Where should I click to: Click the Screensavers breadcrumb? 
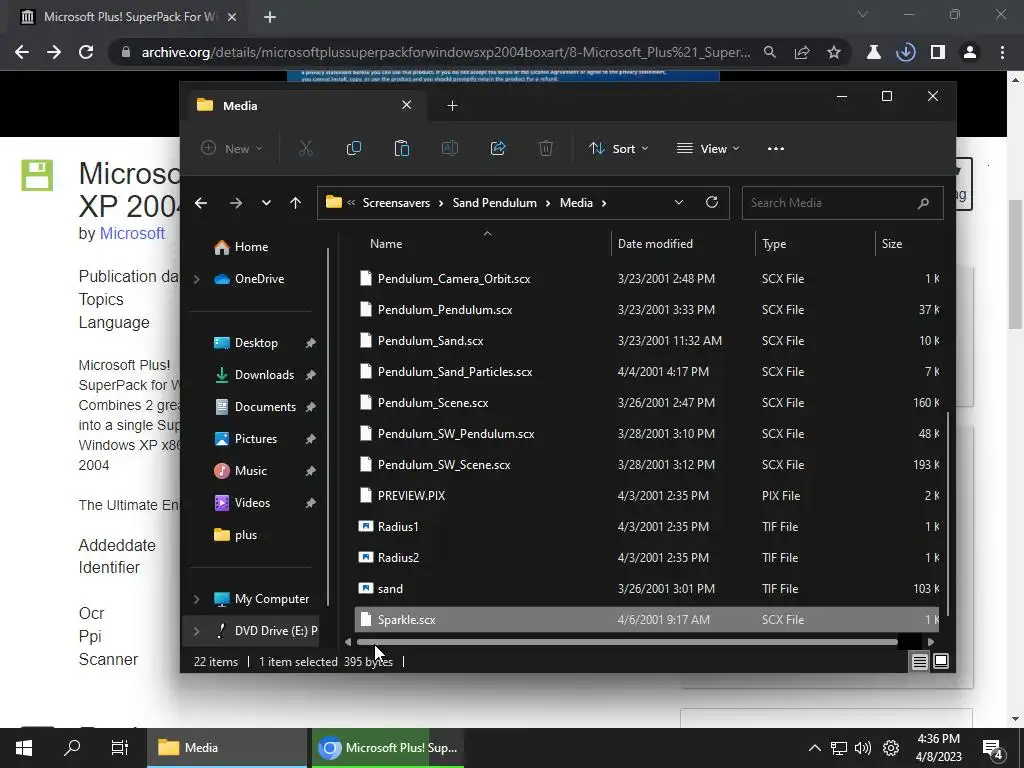click(x=396, y=203)
